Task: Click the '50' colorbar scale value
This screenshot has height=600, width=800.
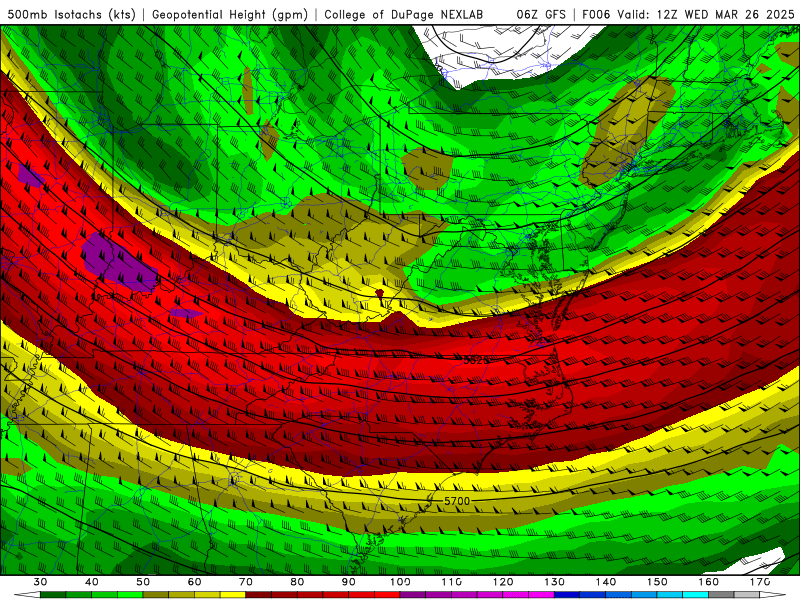Action: point(143,582)
